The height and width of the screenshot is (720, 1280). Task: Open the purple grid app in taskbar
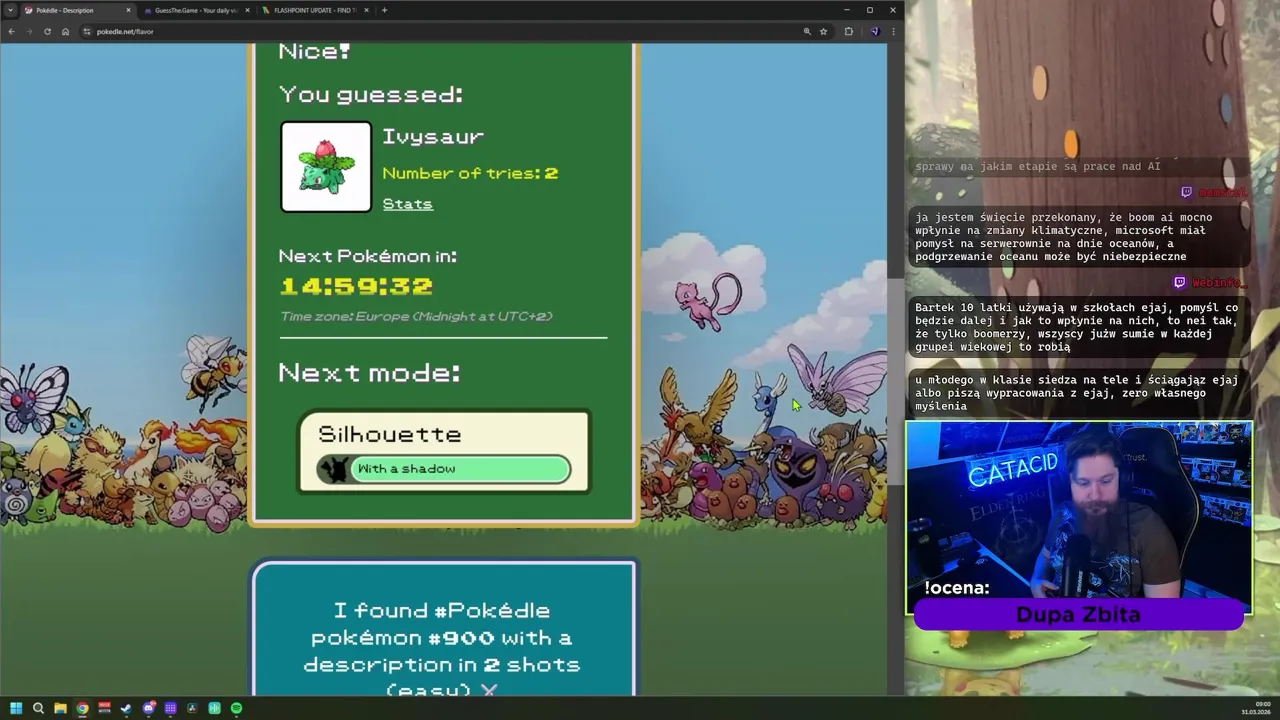[170, 708]
